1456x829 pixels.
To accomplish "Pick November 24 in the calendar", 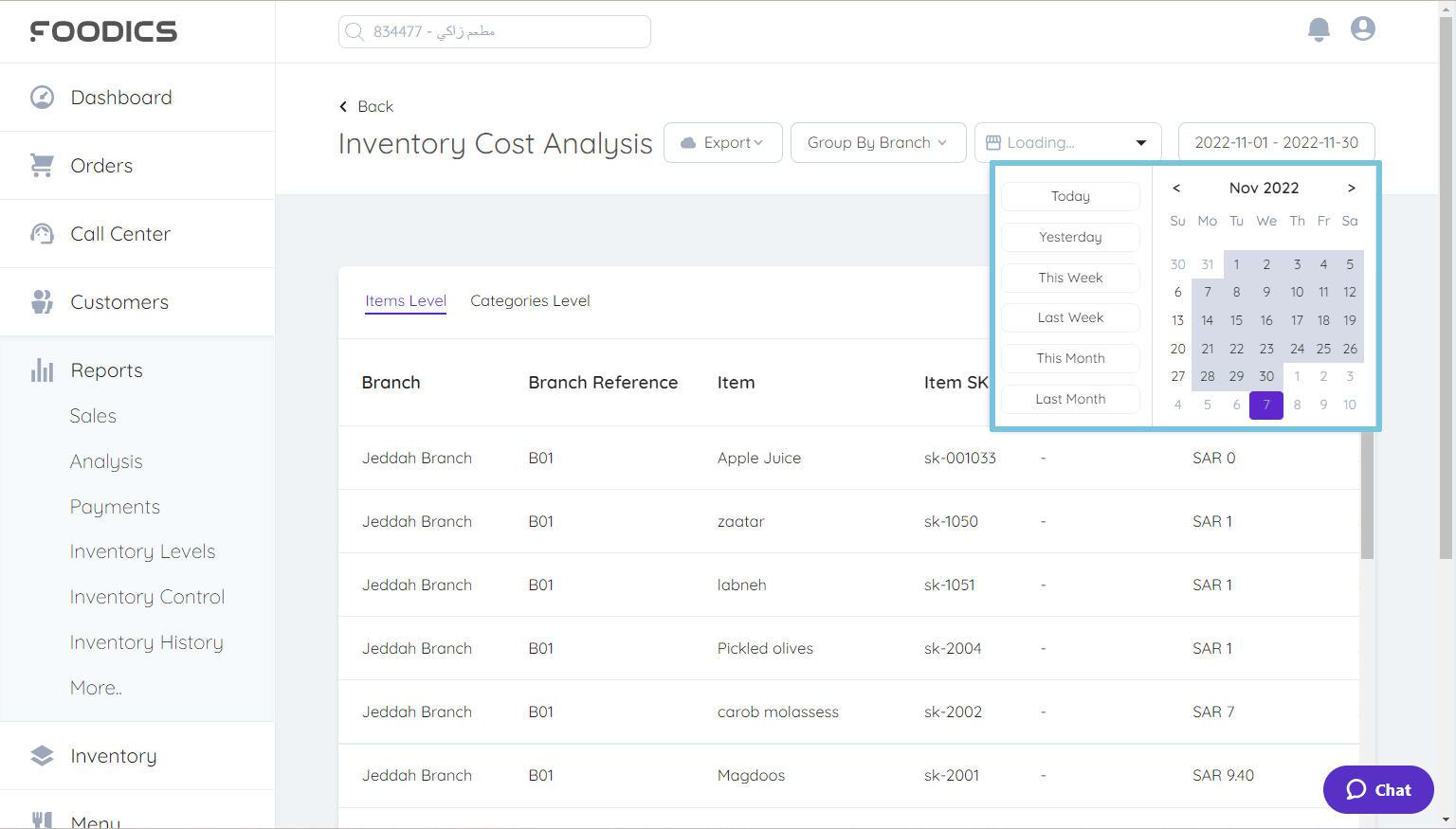I will tap(1297, 349).
